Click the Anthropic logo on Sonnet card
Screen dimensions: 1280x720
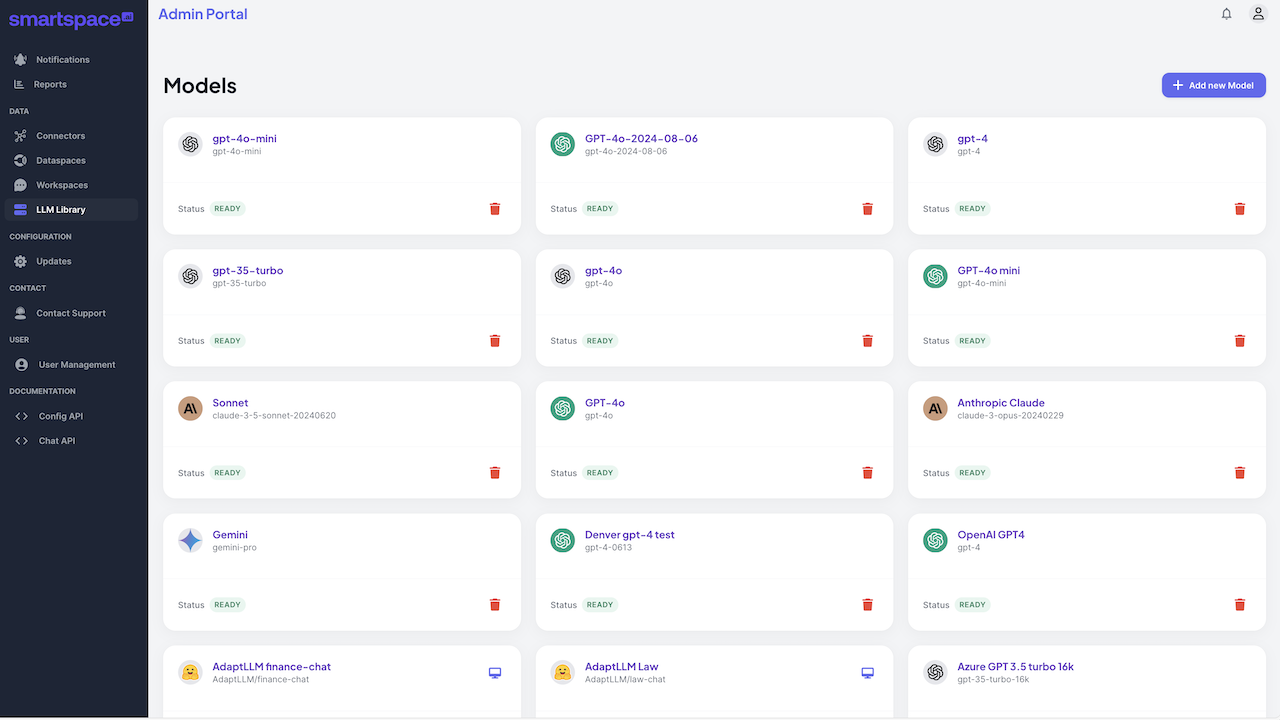pos(190,408)
